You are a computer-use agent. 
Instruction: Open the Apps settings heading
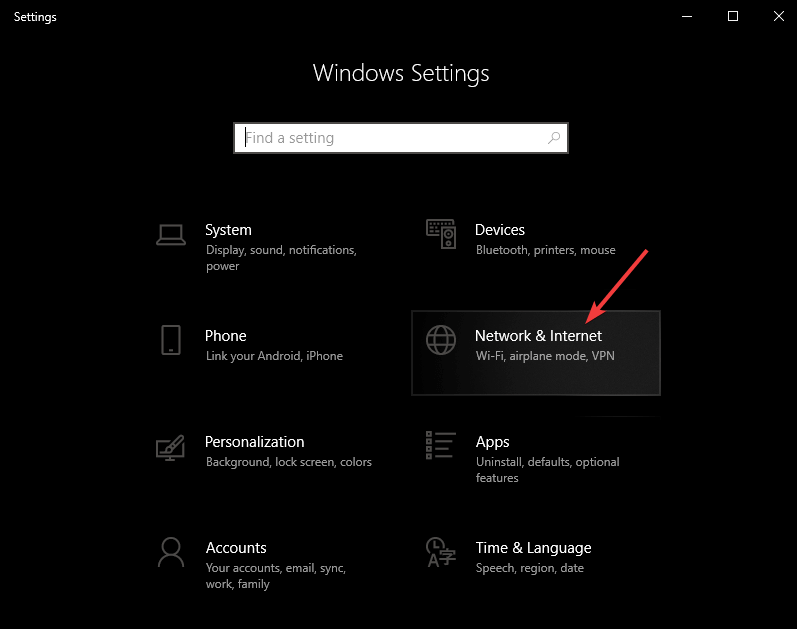pos(493,442)
